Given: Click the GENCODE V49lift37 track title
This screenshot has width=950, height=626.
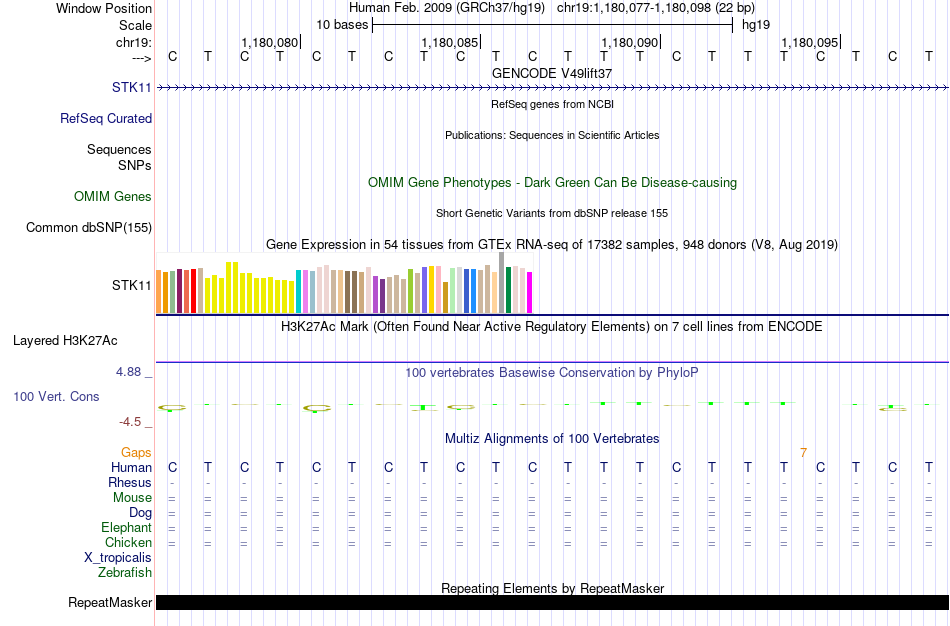Looking at the screenshot, I should [552, 73].
